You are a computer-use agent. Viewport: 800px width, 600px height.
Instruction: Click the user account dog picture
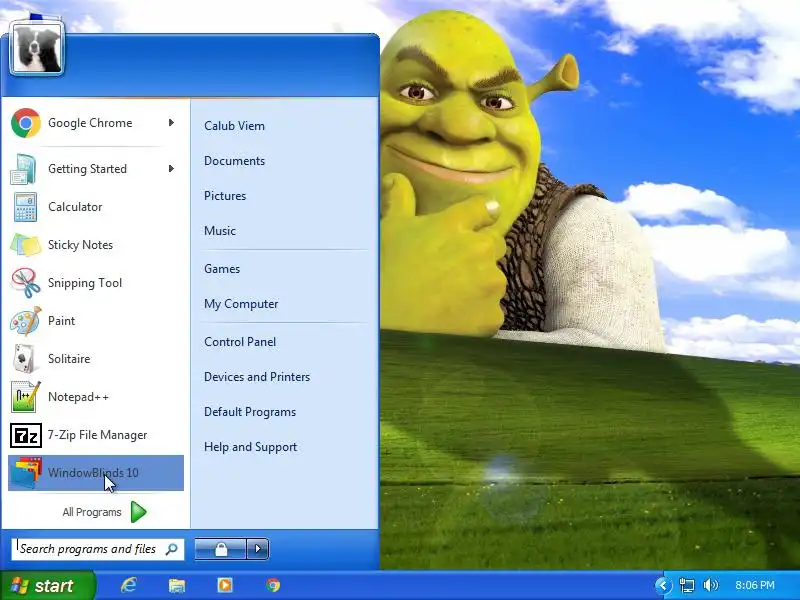[36, 49]
